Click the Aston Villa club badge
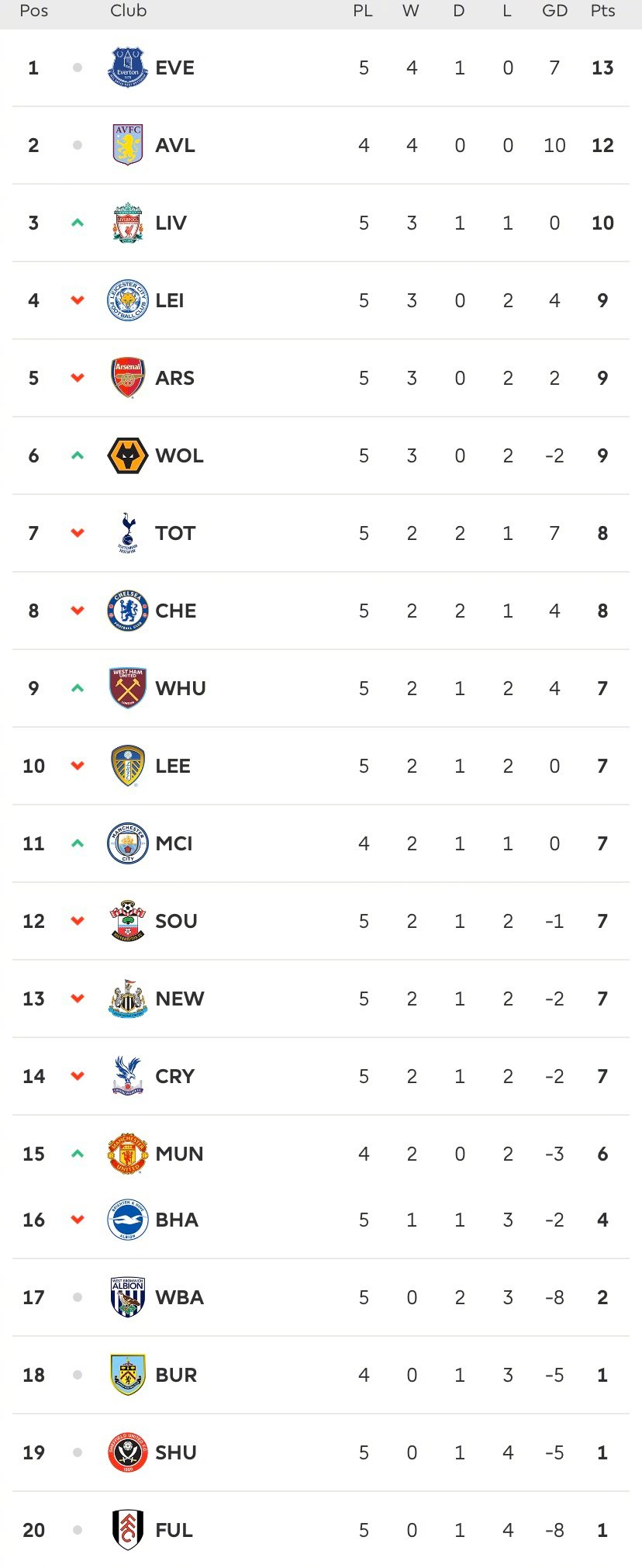The height and width of the screenshot is (1568, 642). point(127,145)
